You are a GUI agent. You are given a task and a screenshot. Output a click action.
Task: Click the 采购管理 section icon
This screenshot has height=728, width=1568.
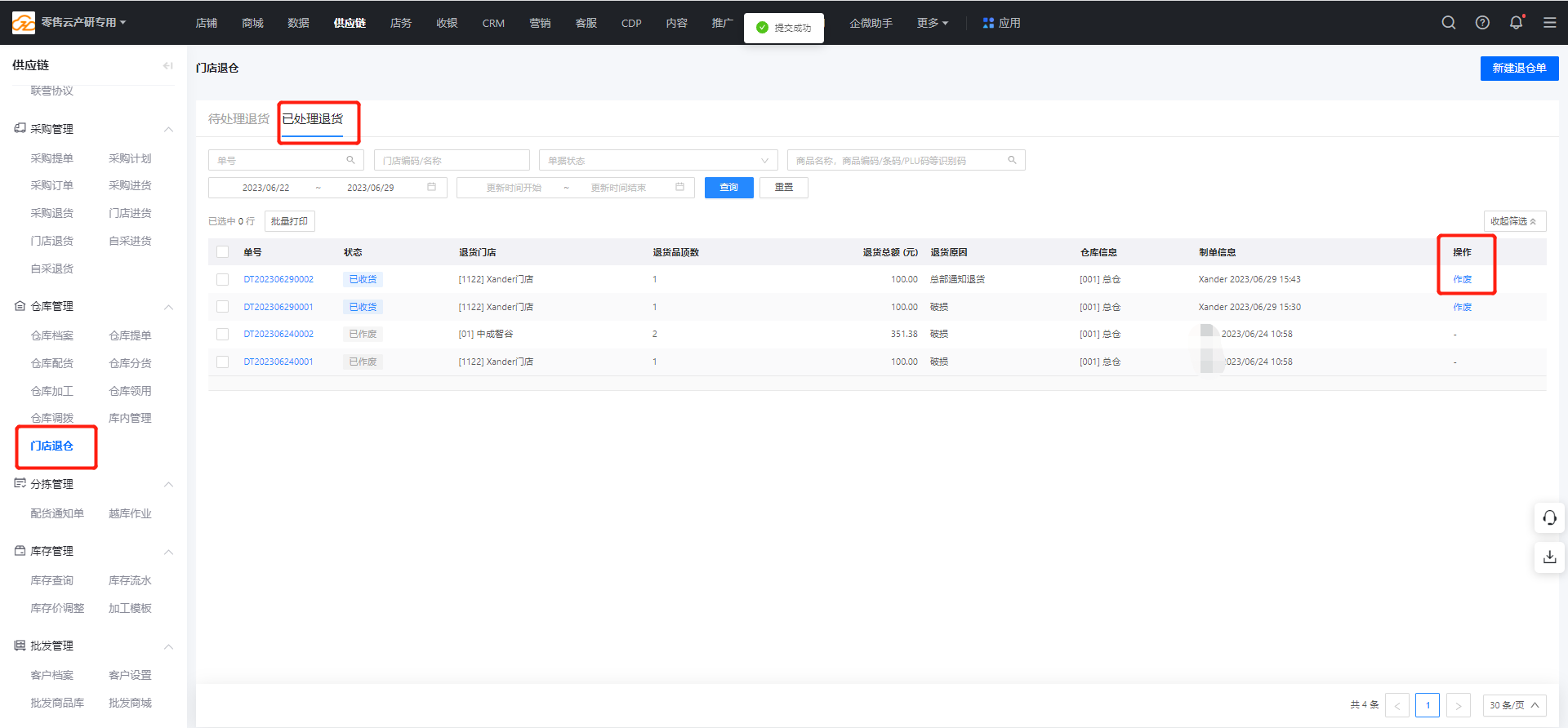coord(20,128)
